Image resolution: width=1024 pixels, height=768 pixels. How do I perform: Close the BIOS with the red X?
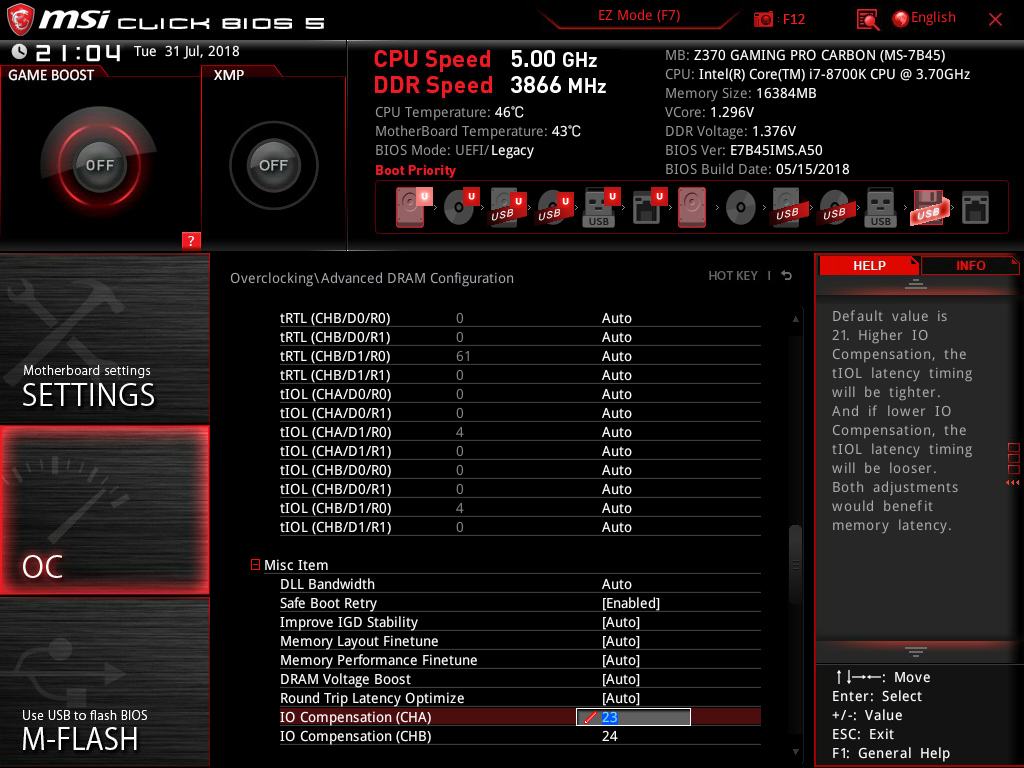tap(995, 20)
